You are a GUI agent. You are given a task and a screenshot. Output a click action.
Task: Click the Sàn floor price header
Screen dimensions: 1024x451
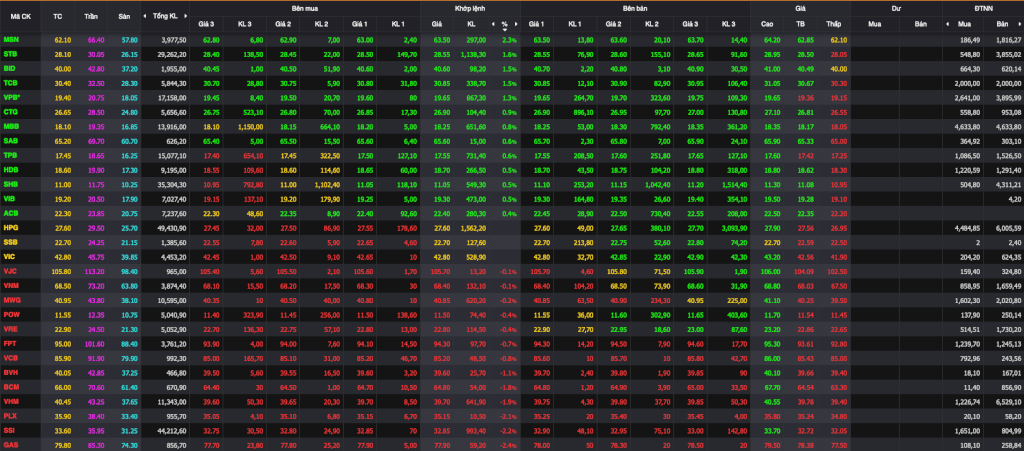(124, 16)
